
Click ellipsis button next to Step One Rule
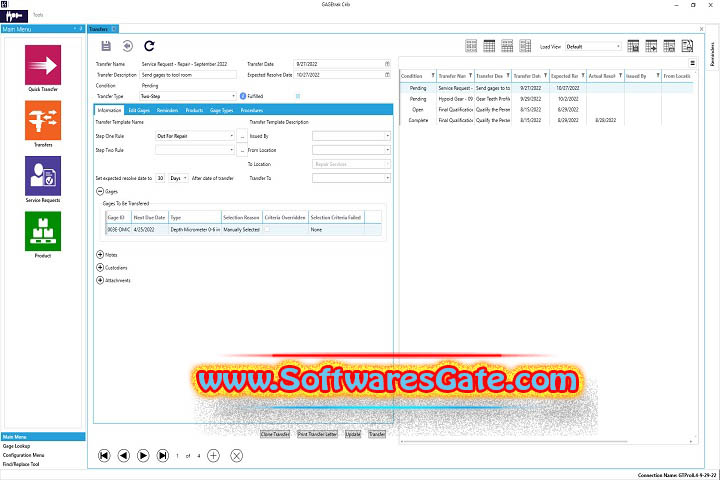pos(242,136)
